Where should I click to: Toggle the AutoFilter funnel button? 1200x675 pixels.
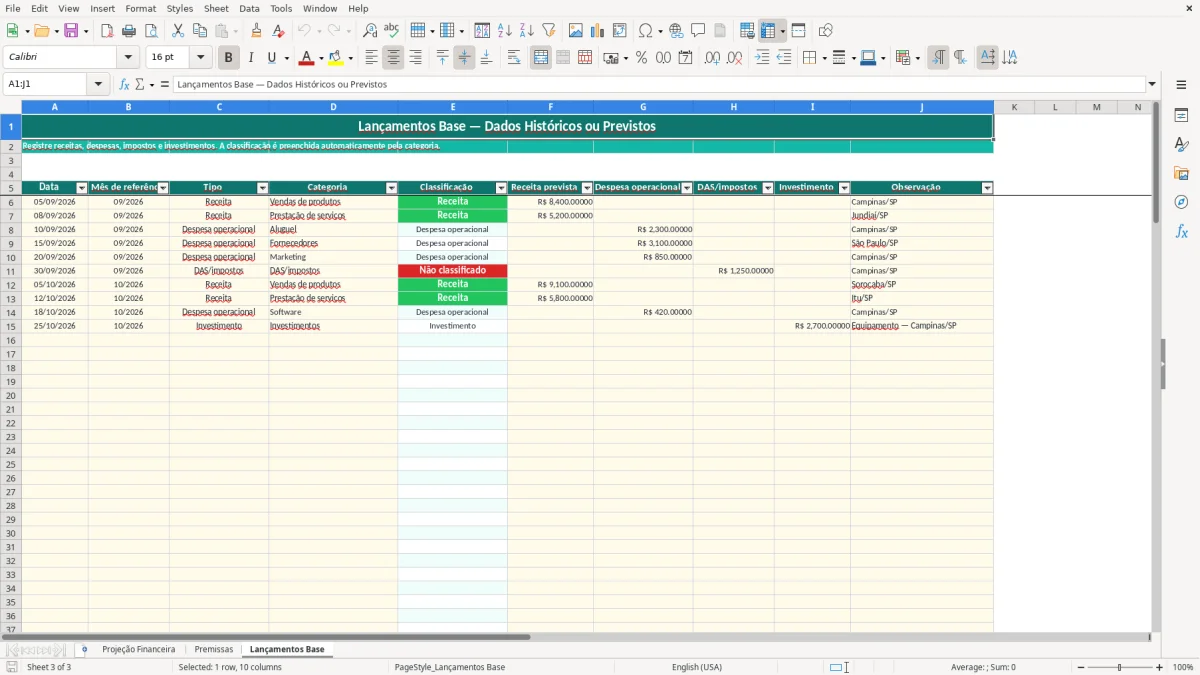point(549,31)
